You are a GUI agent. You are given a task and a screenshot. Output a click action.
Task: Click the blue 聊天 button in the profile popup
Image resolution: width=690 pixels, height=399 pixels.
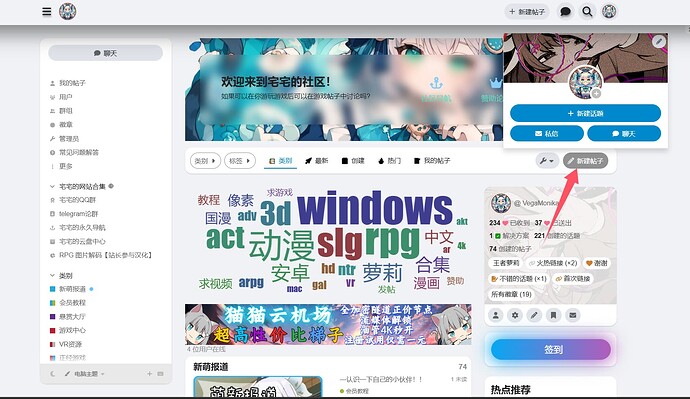[x=624, y=133]
